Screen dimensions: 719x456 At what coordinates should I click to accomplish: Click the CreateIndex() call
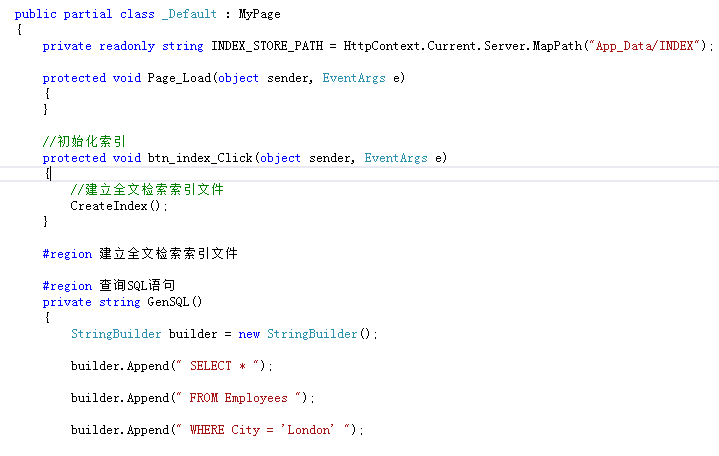coord(119,206)
